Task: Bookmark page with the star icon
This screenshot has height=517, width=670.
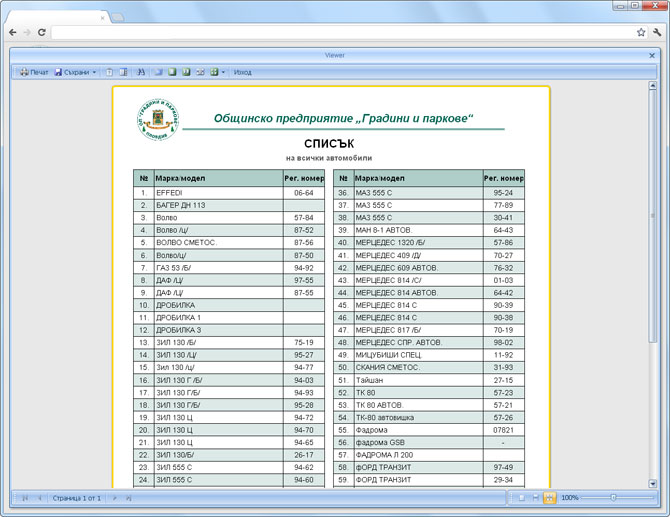Action: click(641, 32)
